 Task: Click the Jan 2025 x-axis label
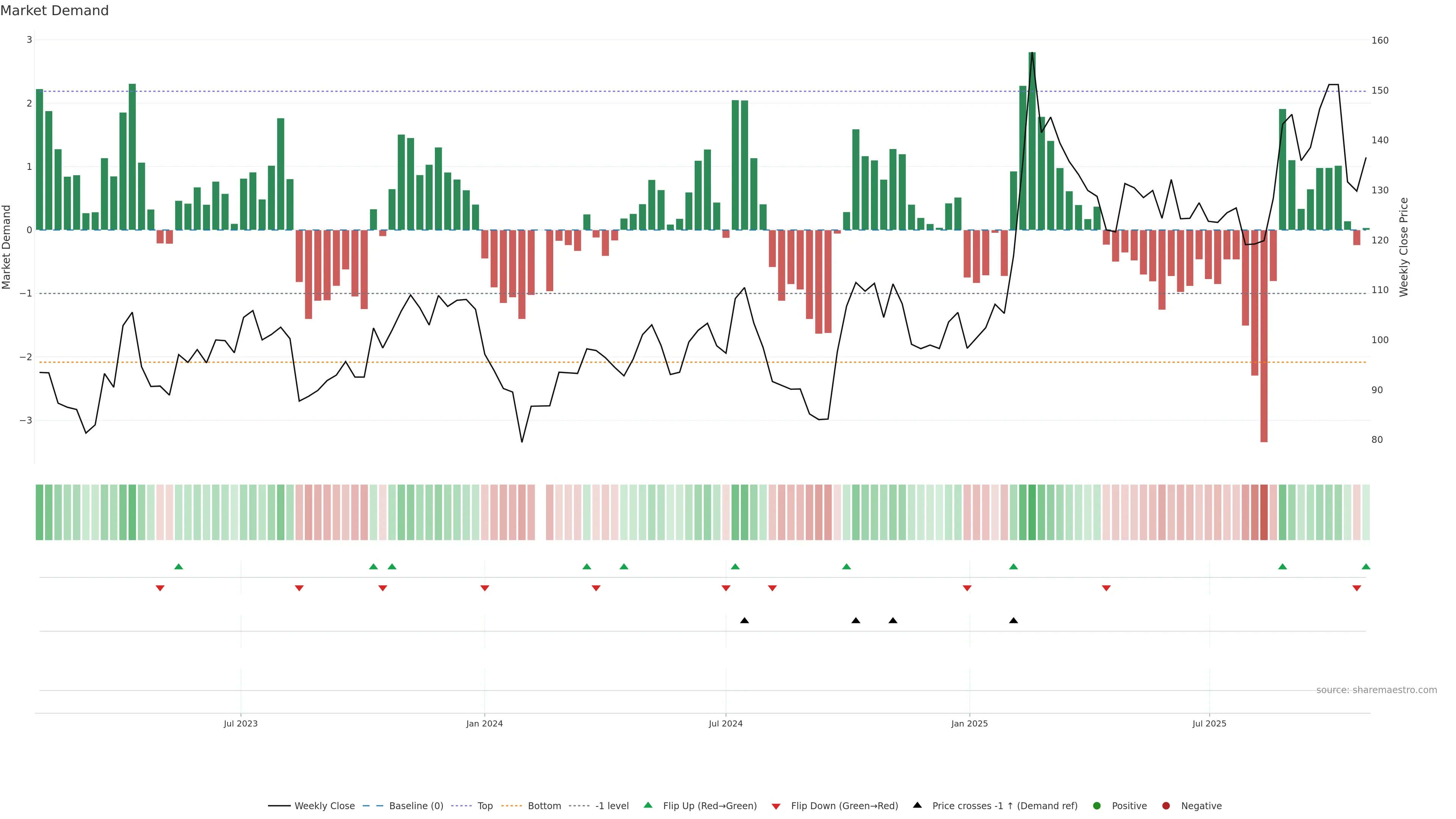click(970, 723)
